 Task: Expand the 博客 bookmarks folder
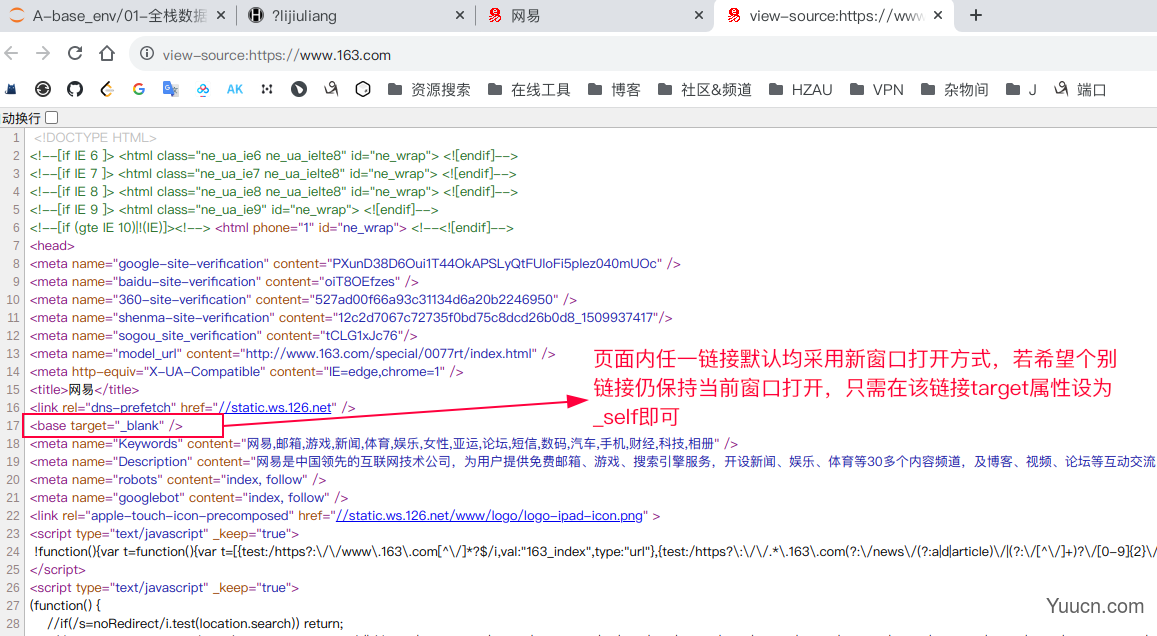point(614,89)
